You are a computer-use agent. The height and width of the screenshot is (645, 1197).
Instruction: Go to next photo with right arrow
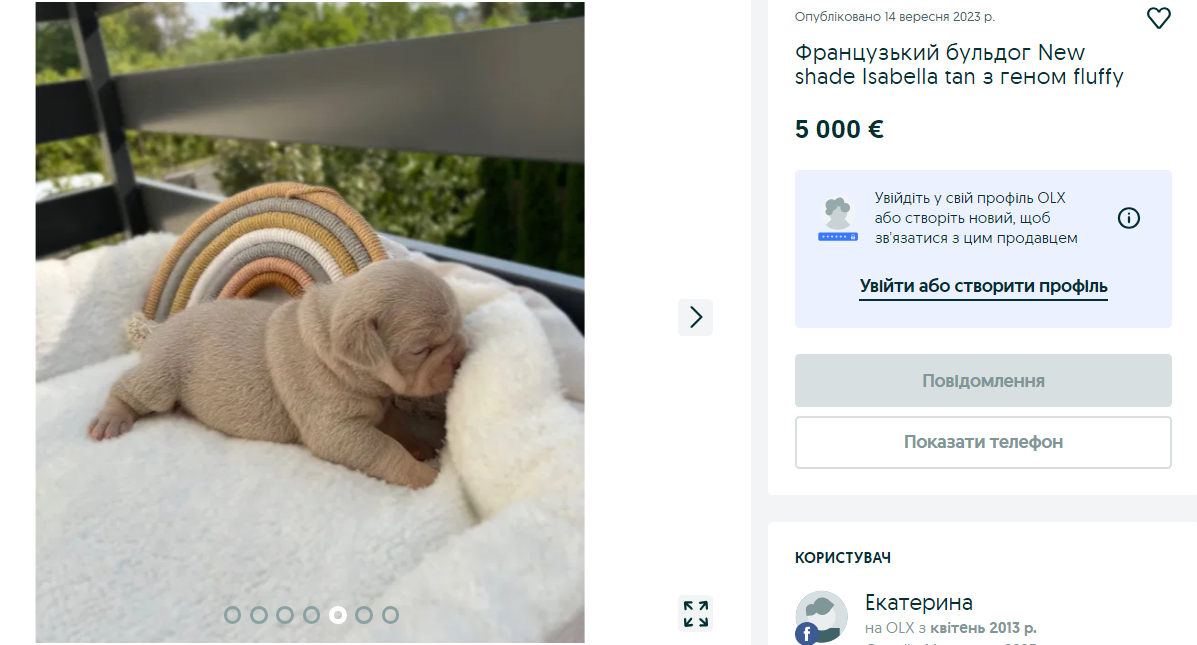pos(696,317)
